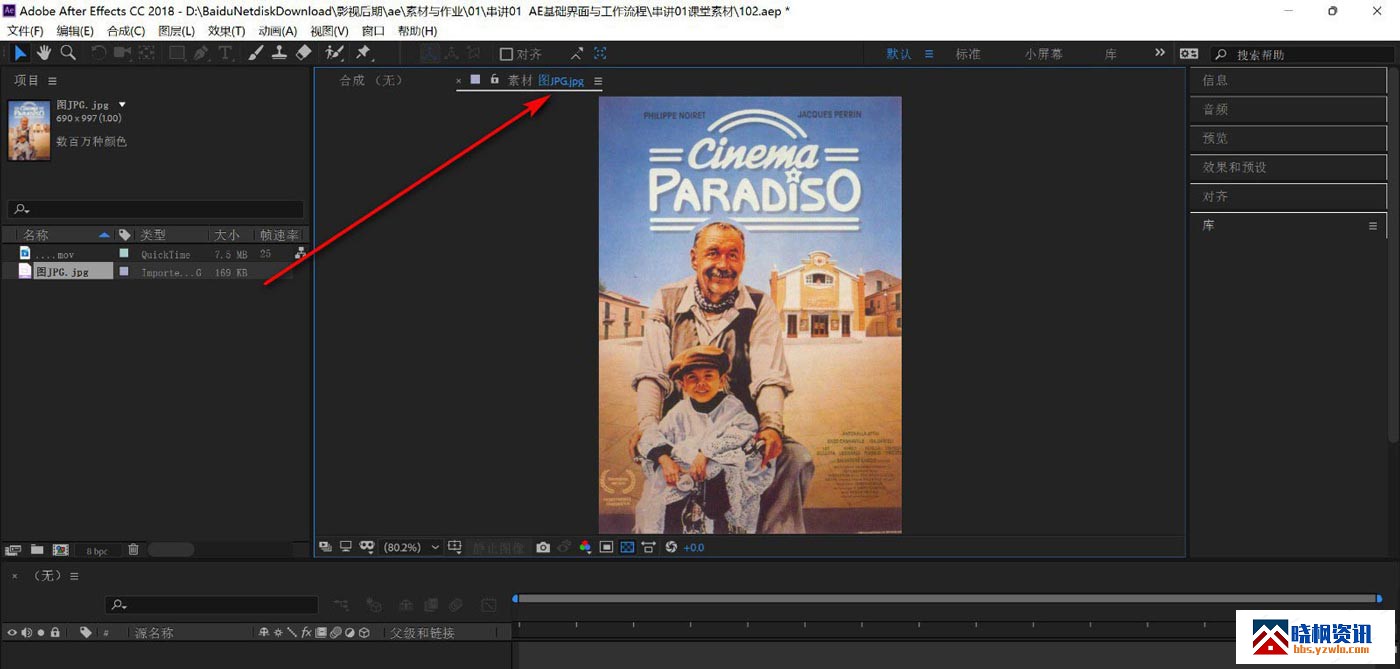Open the 库 panel menu
This screenshot has width=1400, height=669.
pos(1373,226)
